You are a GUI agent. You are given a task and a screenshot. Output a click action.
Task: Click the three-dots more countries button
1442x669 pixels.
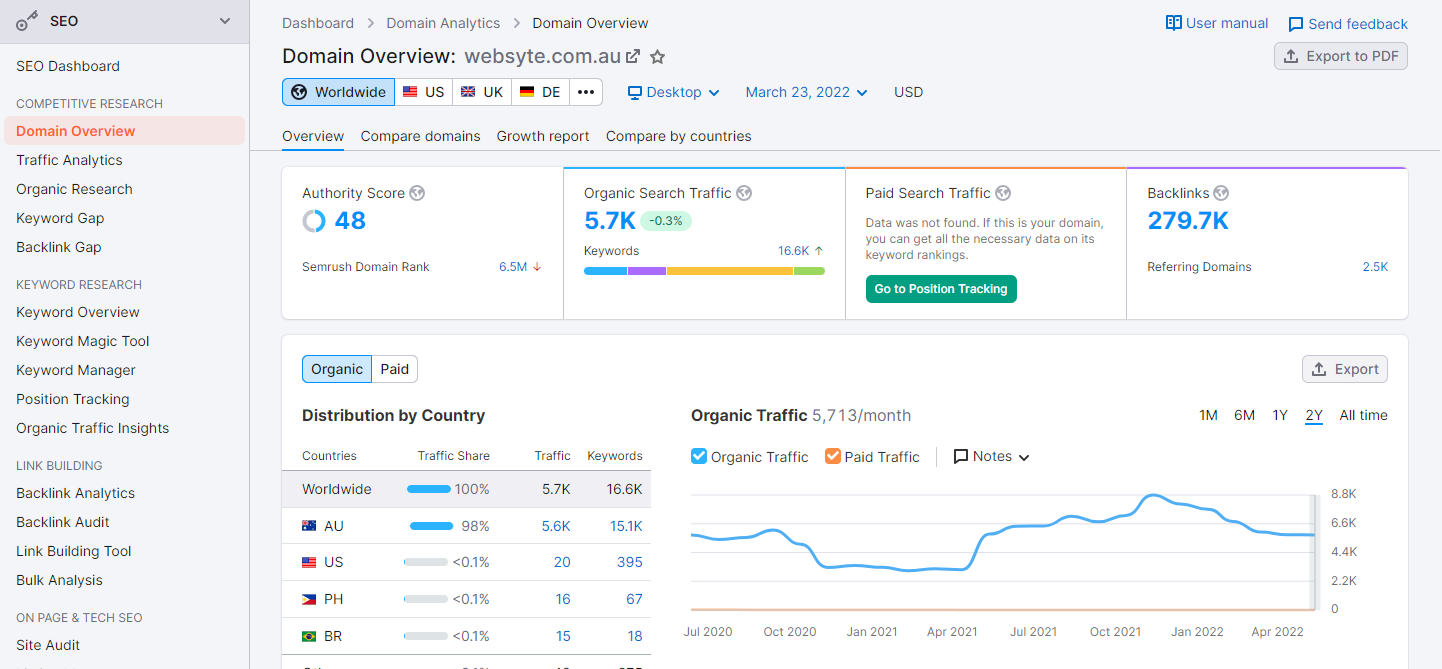586,92
